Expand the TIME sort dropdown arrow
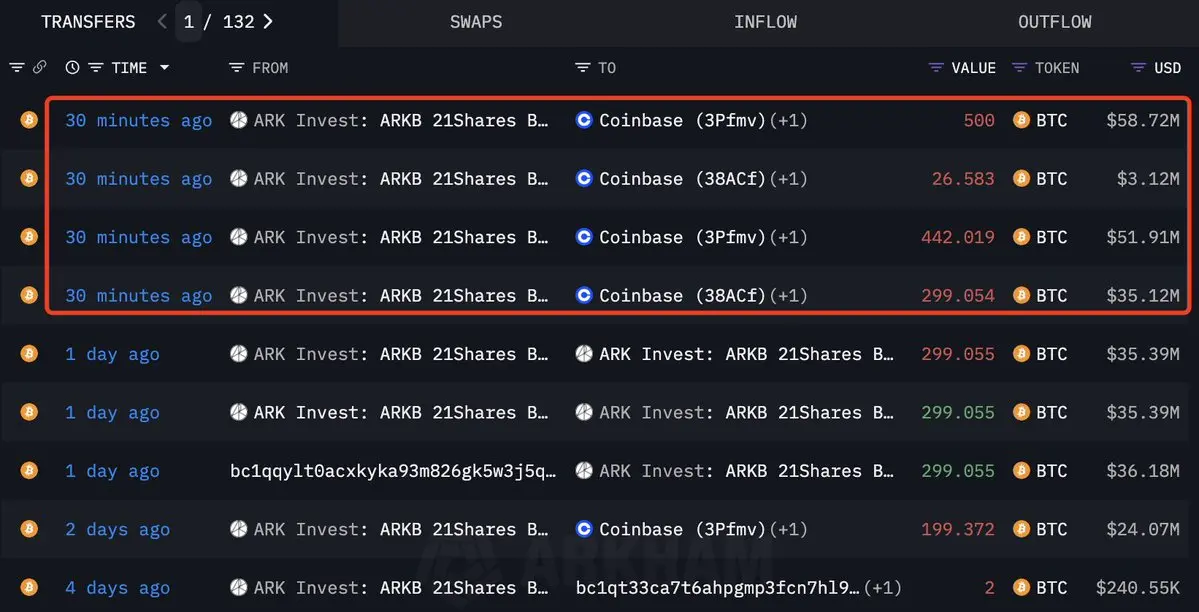Screen dimensions: 1199x612 [x=164, y=68]
